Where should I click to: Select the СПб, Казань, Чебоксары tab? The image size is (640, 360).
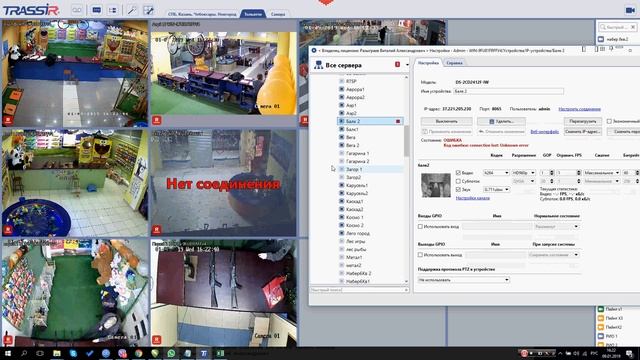point(202,14)
